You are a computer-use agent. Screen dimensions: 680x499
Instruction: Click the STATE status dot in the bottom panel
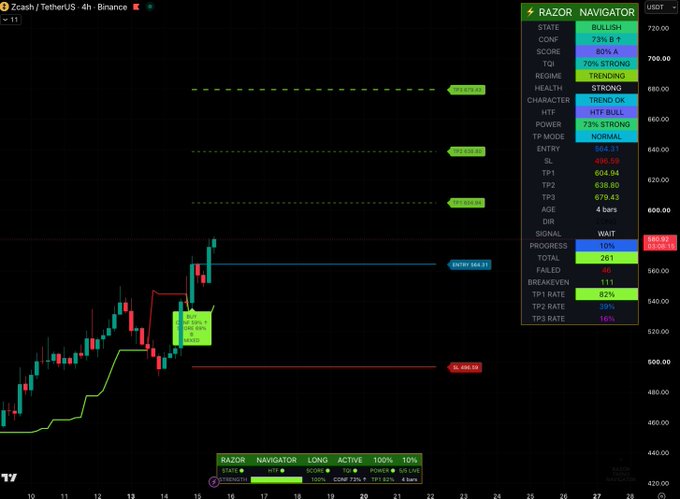click(242, 470)
